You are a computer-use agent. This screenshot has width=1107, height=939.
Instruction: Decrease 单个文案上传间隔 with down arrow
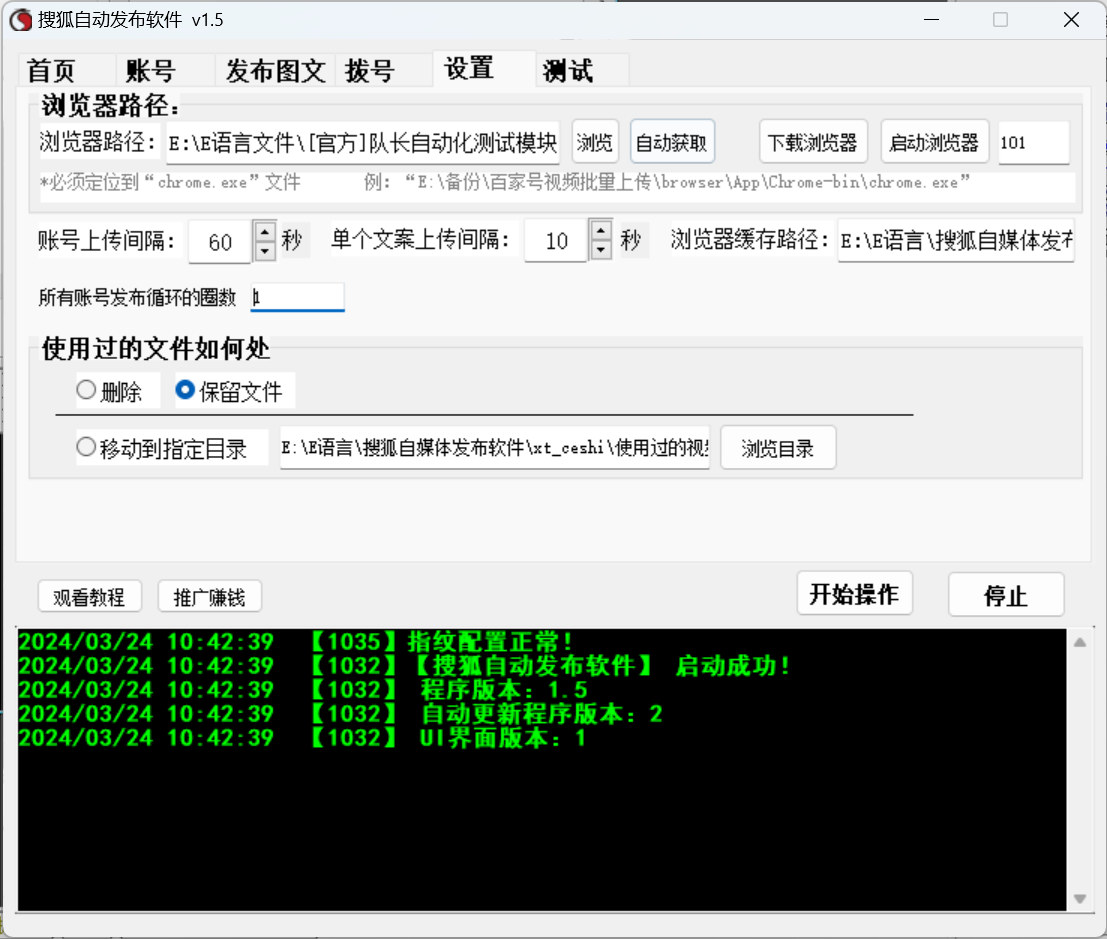(600, 251)
